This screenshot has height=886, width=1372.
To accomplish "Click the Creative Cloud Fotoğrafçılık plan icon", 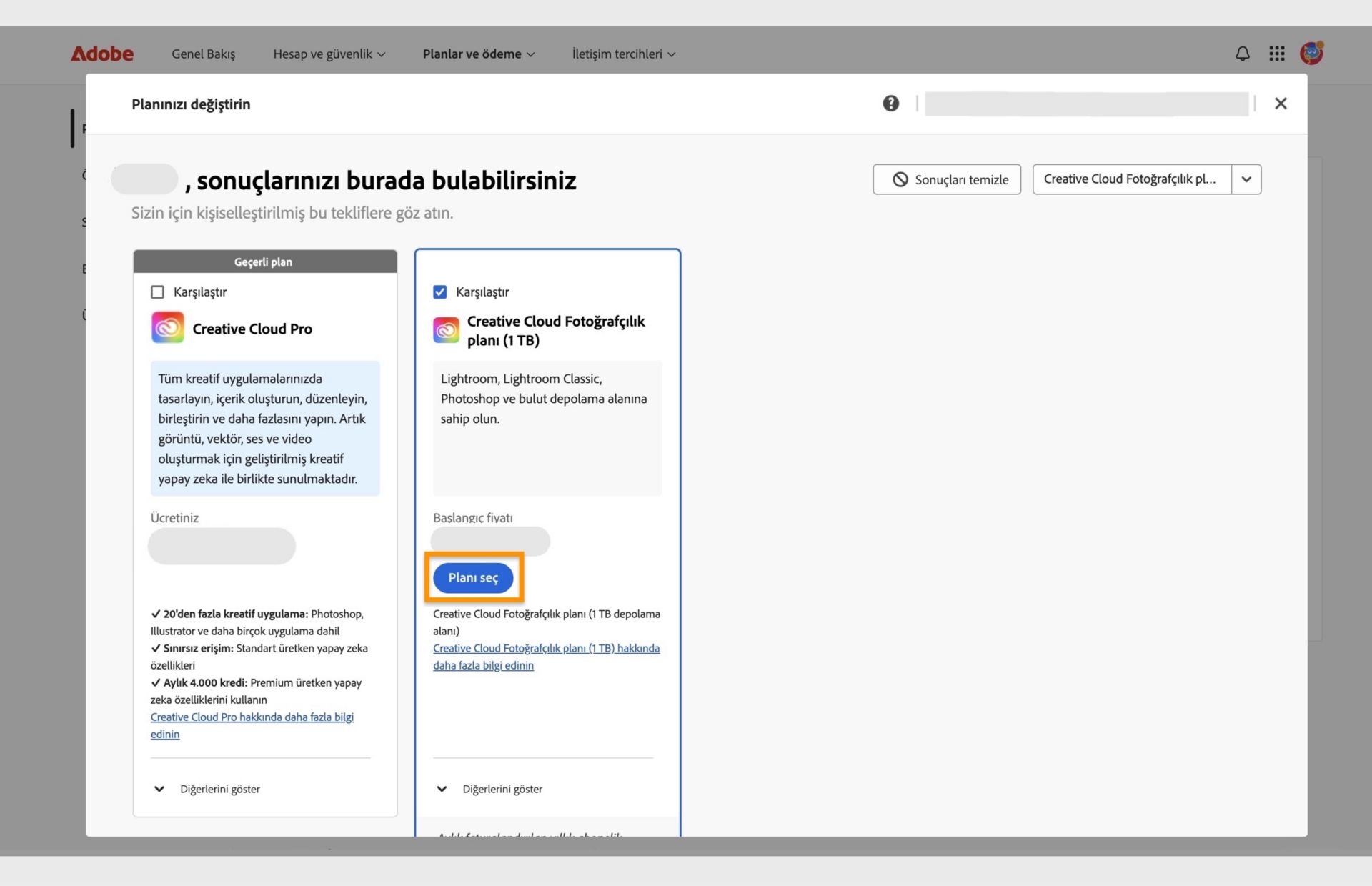I will click(446, 329).
